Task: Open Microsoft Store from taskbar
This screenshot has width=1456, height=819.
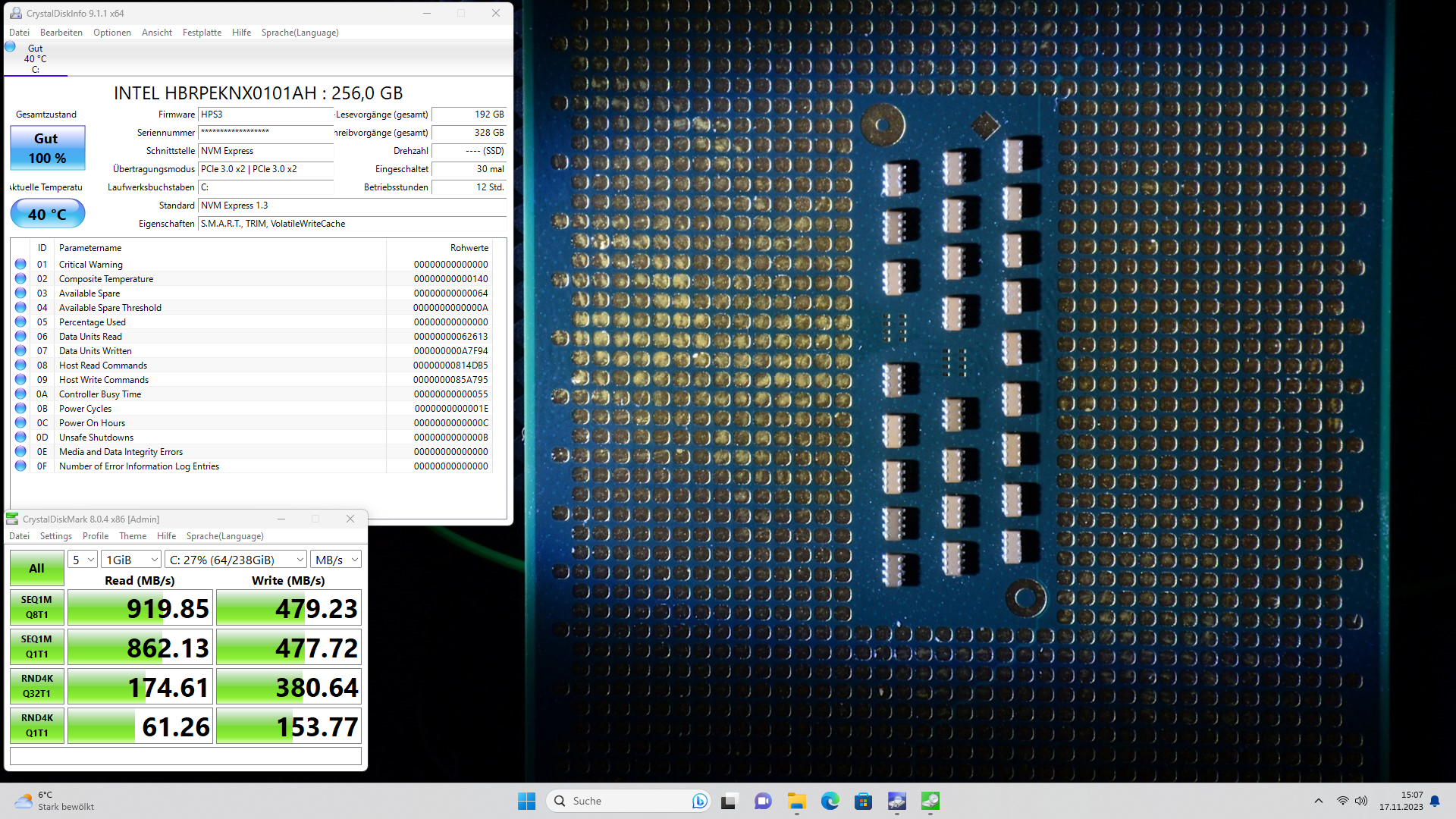Action: coord(863,801)
